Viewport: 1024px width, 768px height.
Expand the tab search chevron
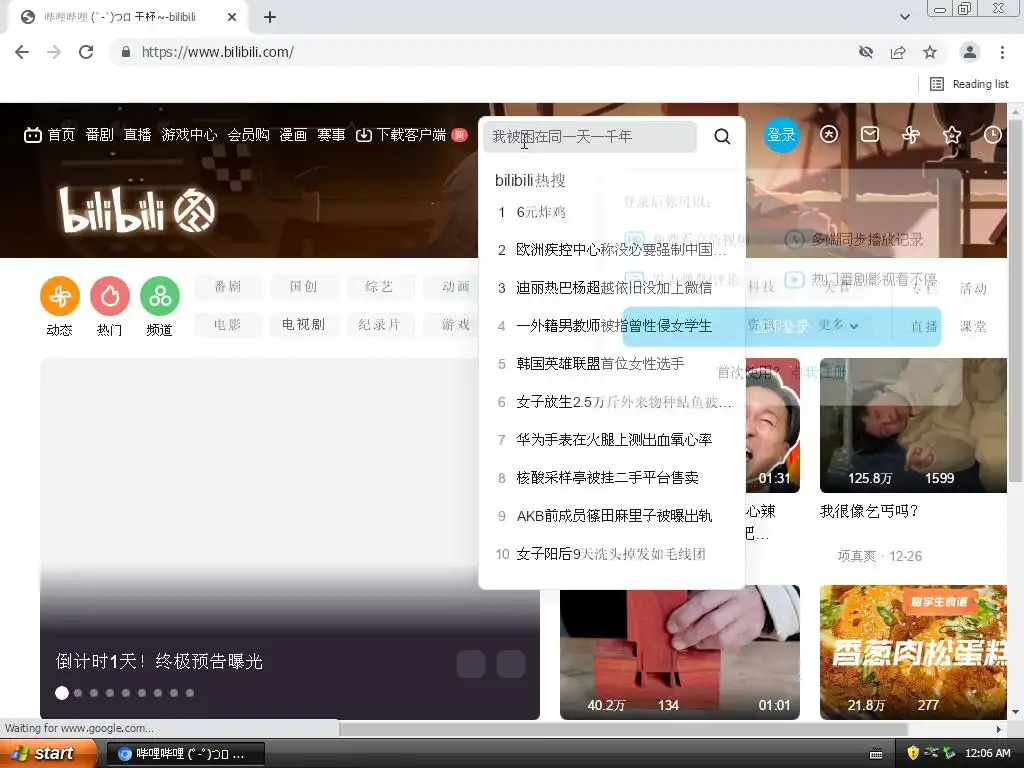pyautogui.click(x=904, y=18)
